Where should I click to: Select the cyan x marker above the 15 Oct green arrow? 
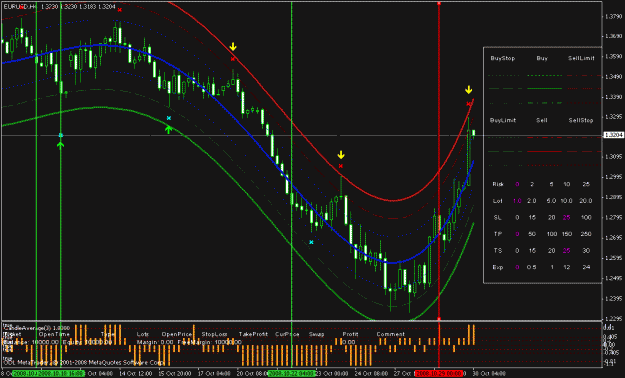(x=169, y=118)
